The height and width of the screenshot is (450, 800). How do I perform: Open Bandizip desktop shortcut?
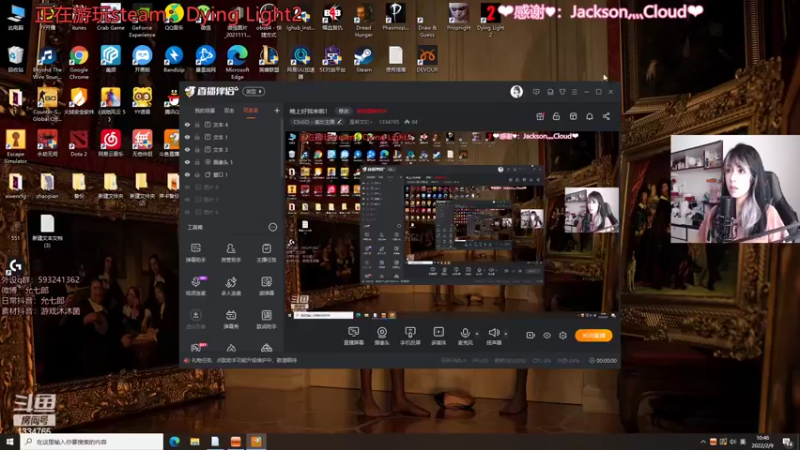173,59
